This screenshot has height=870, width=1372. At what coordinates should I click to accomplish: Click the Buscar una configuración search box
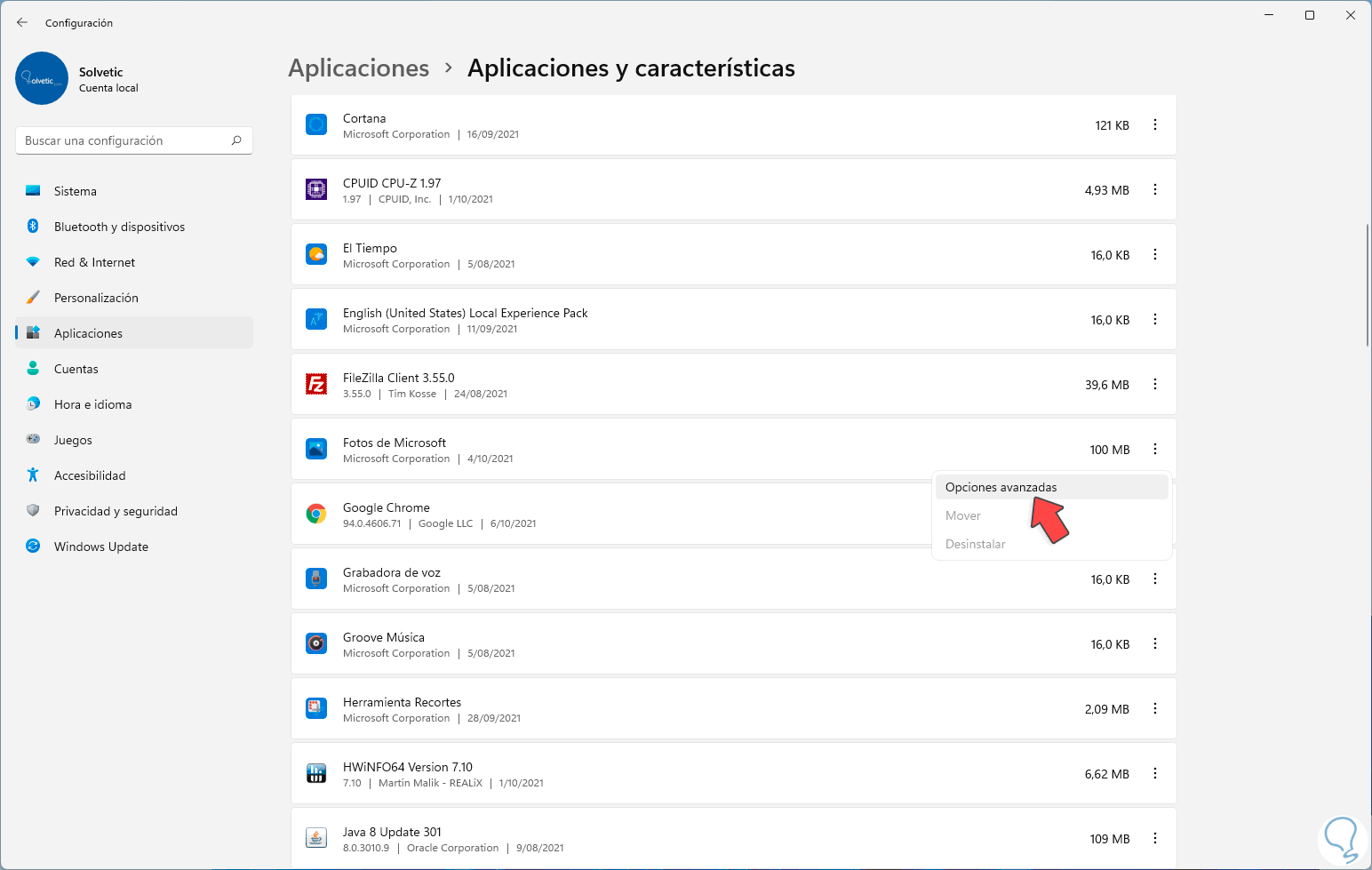134,140
